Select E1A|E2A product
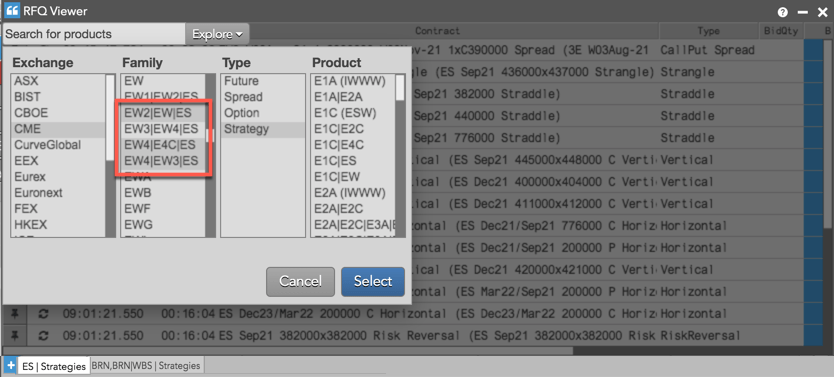Viewport: 836px width, 377px height. tap(353, 97)
